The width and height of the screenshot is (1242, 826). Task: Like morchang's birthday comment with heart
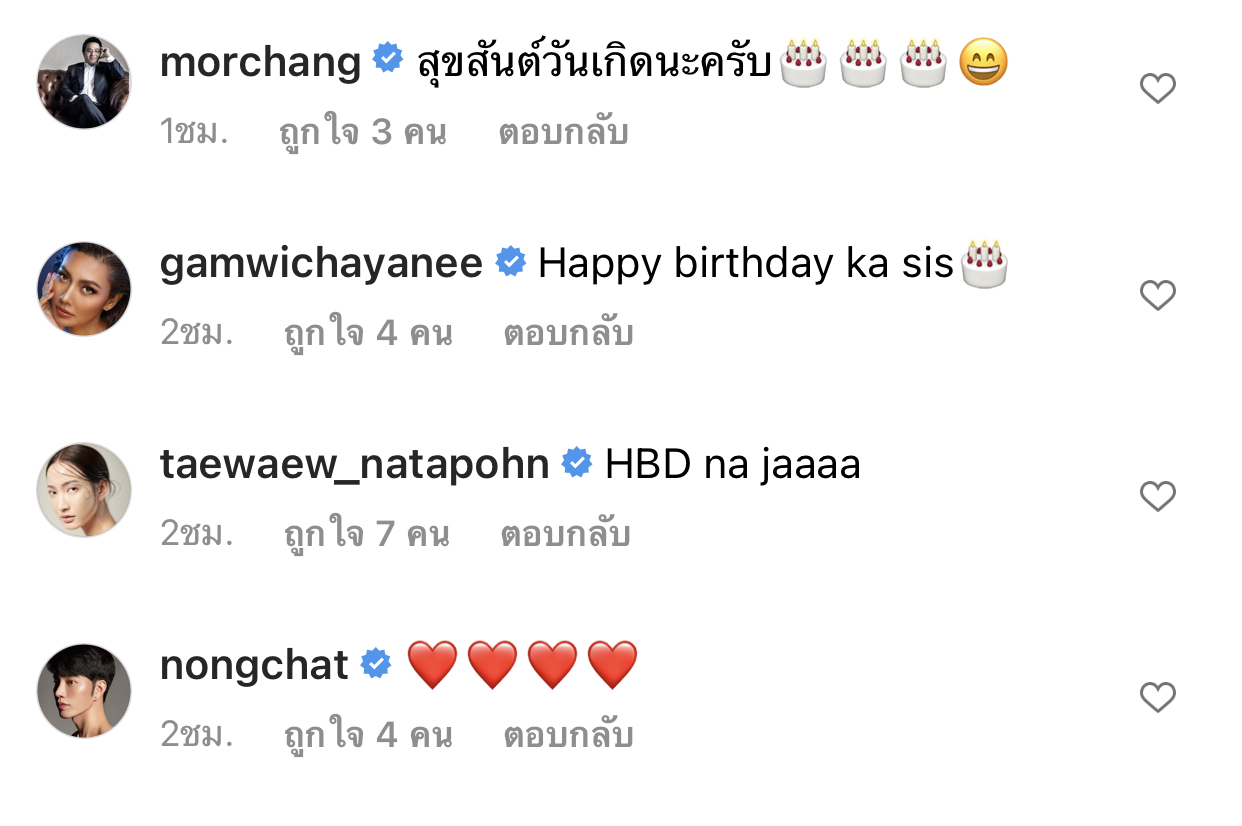point(1158,90)
